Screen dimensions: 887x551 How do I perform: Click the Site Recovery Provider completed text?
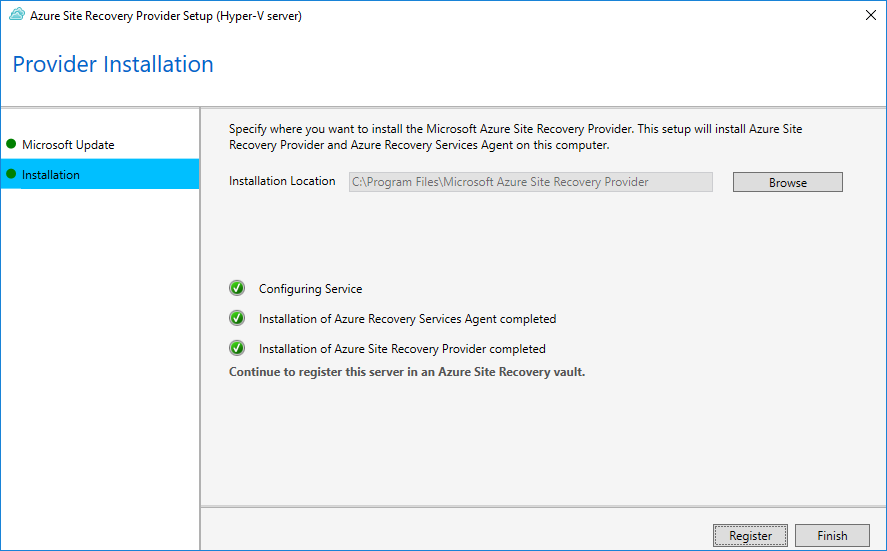pos(402,348)
